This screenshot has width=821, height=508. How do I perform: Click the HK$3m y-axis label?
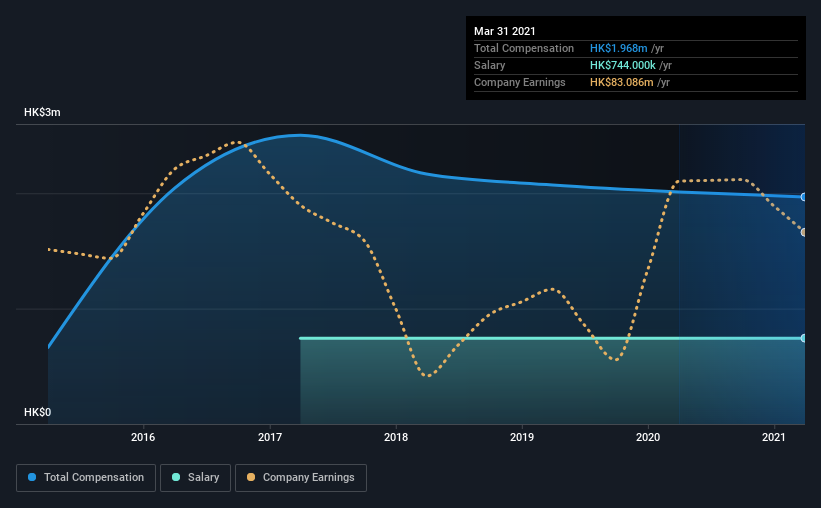42,113
